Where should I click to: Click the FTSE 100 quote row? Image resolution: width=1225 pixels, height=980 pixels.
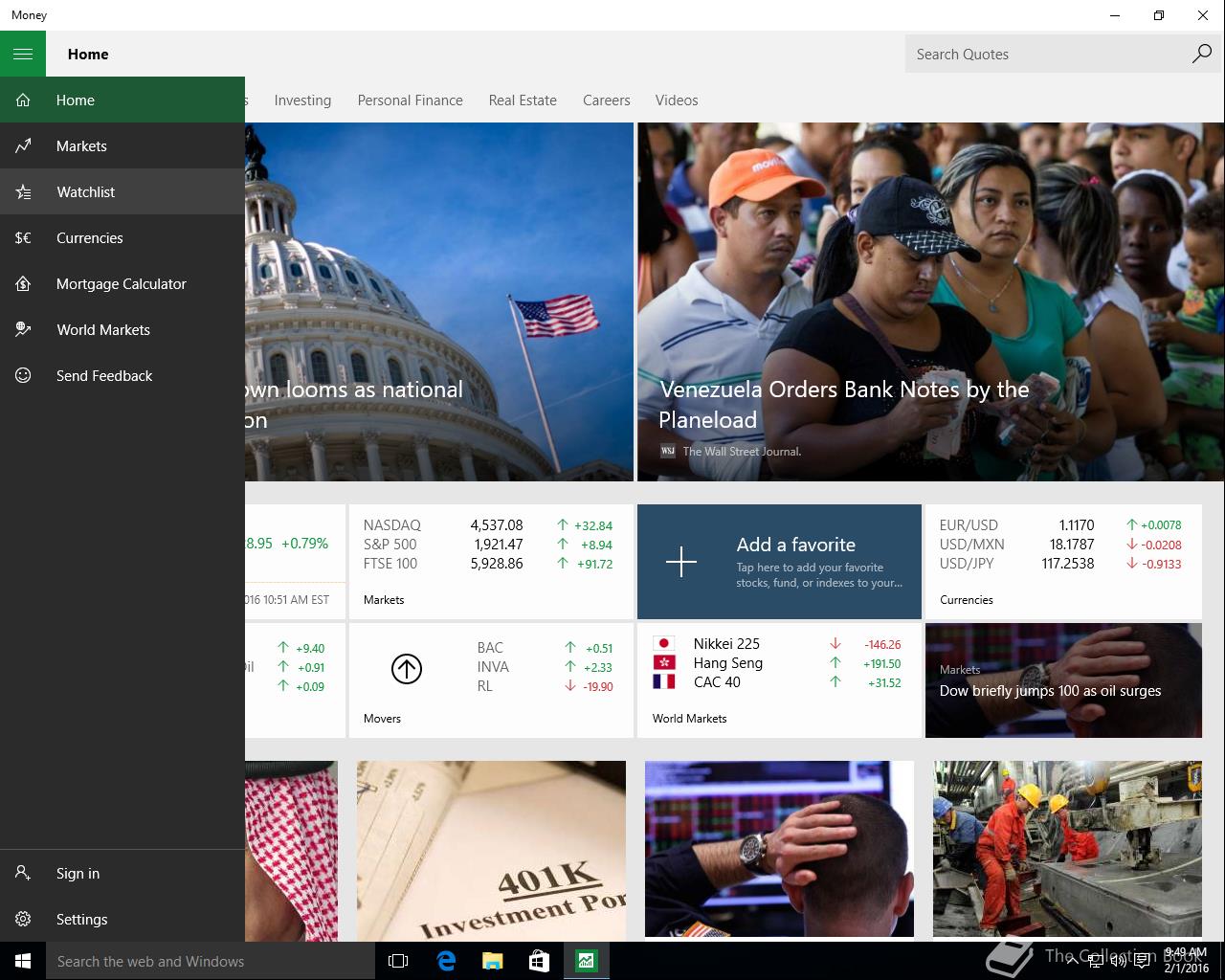(x=488, y=564)
